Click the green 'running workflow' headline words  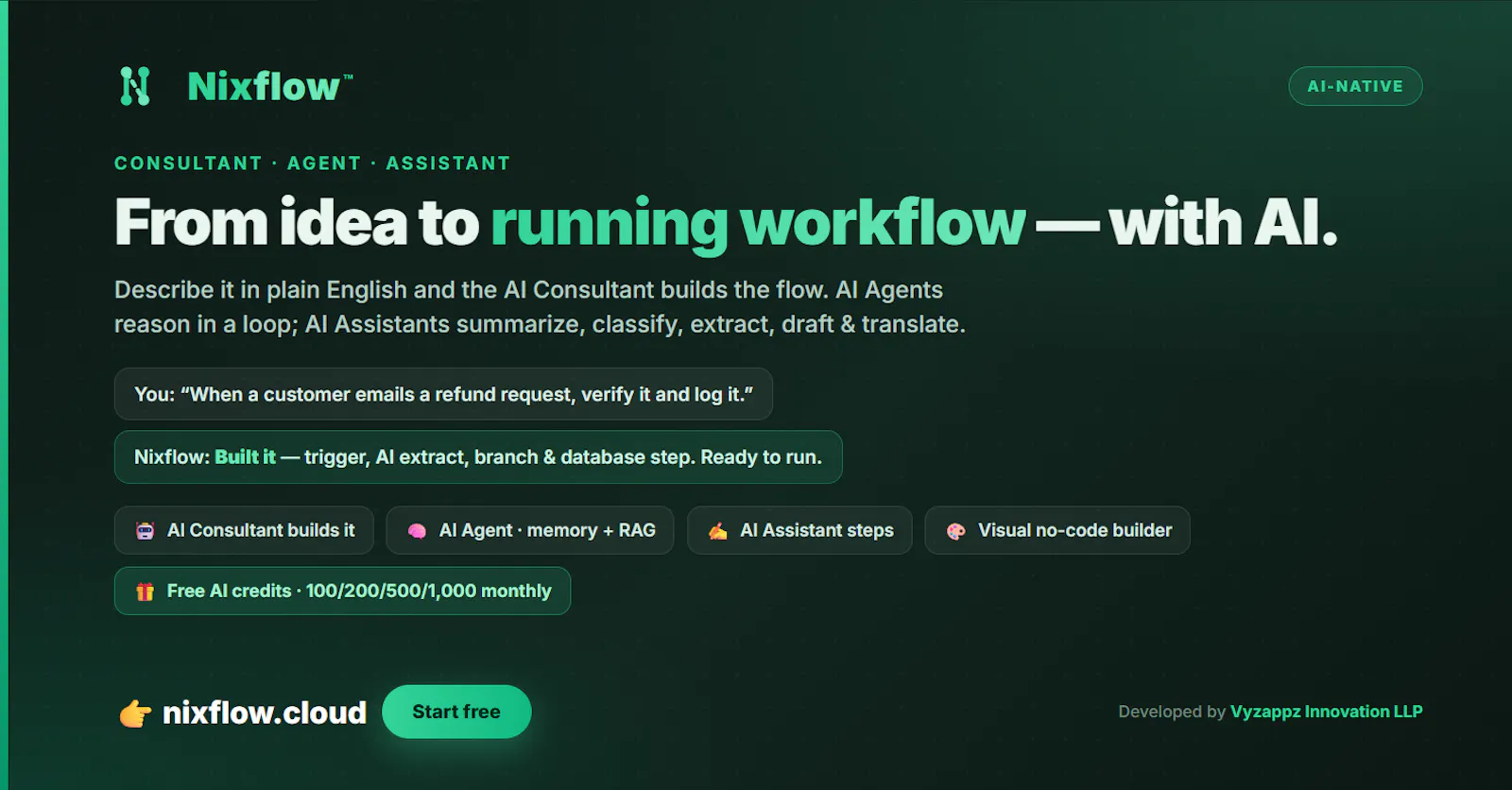758,225
